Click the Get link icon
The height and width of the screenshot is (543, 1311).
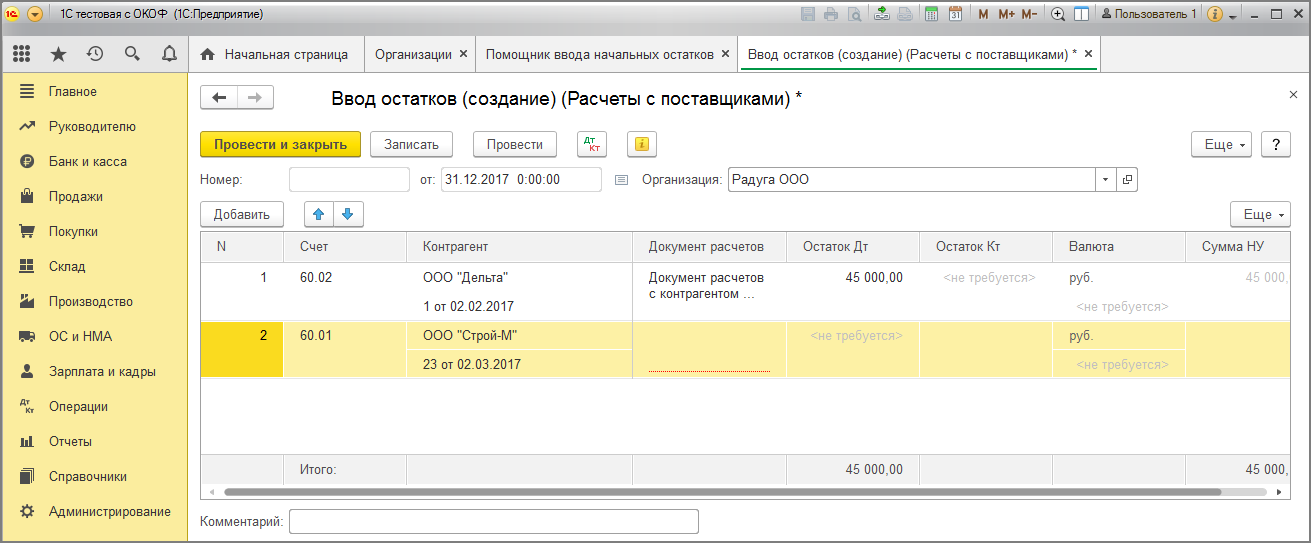(x=882, y=14)
